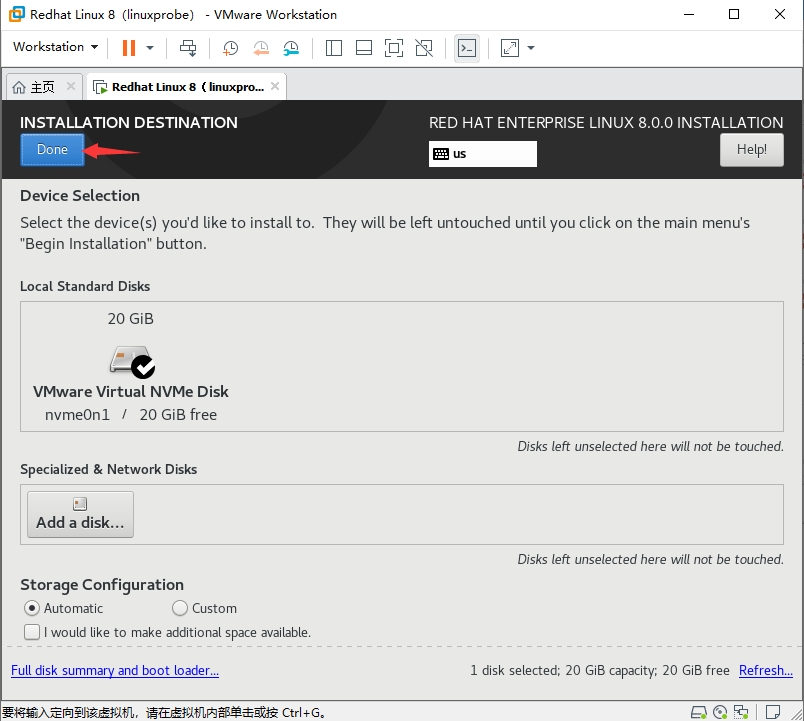
Task: Click the pause virtual machine icon
Action: (129, 48)
